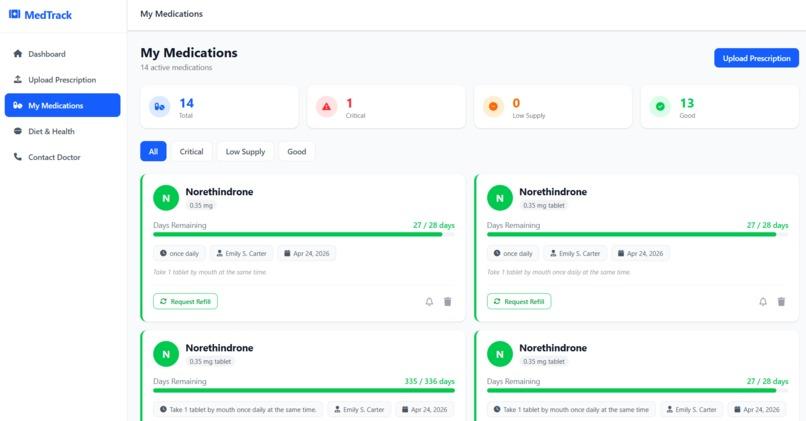
Task: Click N avatar on '0.35 mg tablet' card with 'once daily' chip
Action: pos(500,198)
